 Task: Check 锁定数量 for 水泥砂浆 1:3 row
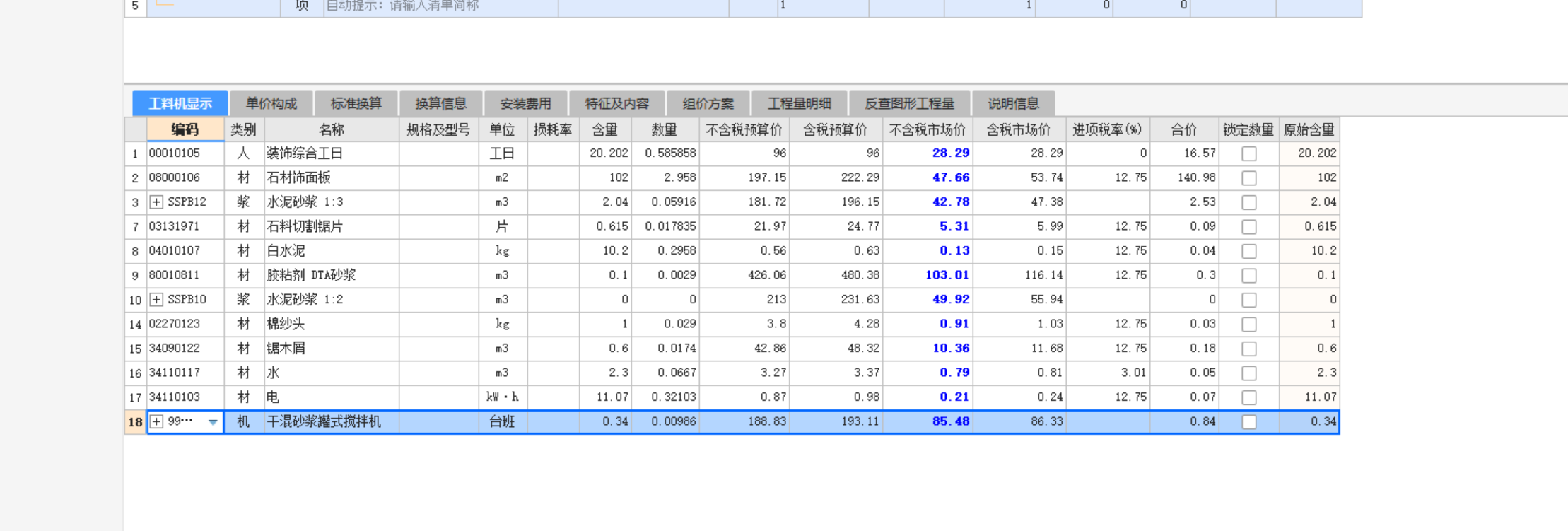1249,202
